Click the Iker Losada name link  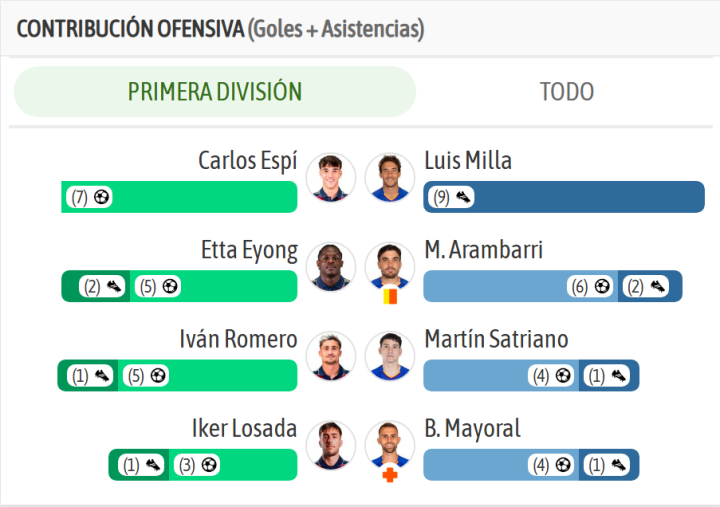click(x=244, y=429)
